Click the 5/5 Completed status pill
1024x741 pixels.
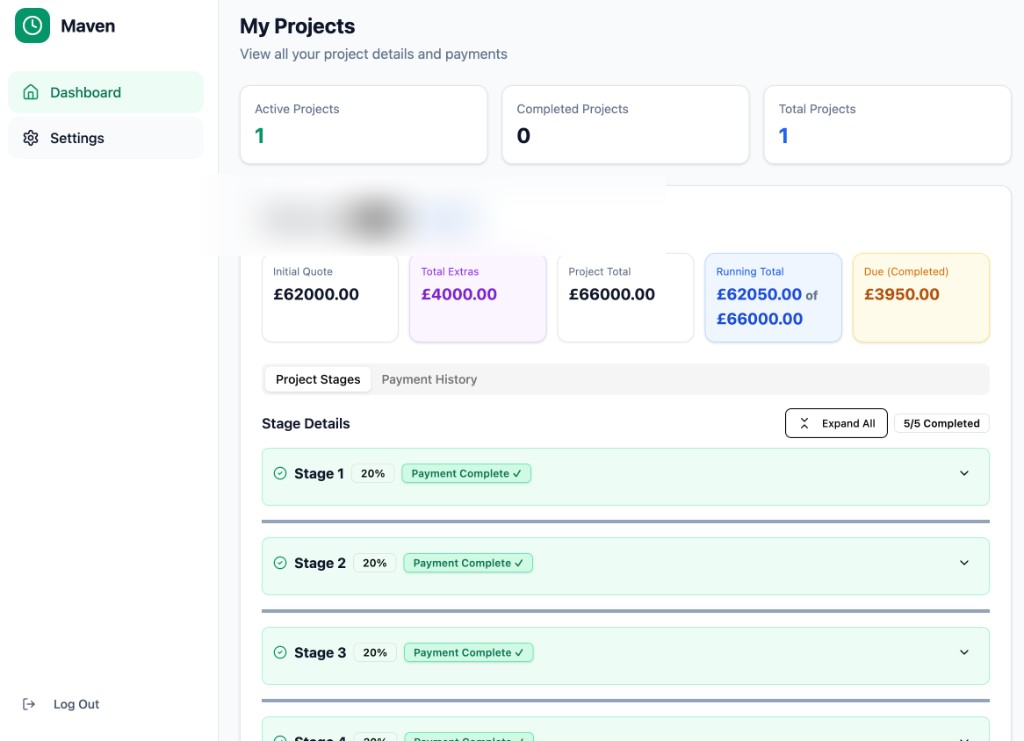[942, 423]
